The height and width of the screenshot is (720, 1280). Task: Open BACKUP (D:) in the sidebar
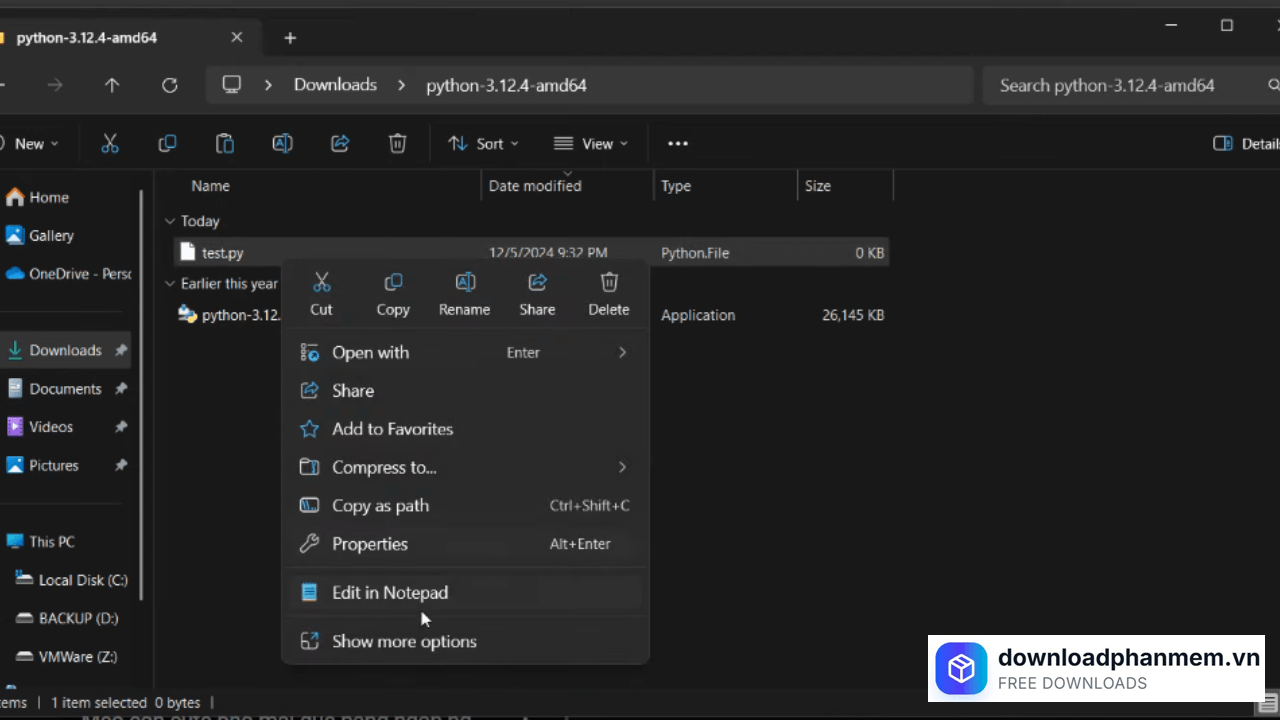pos(68,618)
